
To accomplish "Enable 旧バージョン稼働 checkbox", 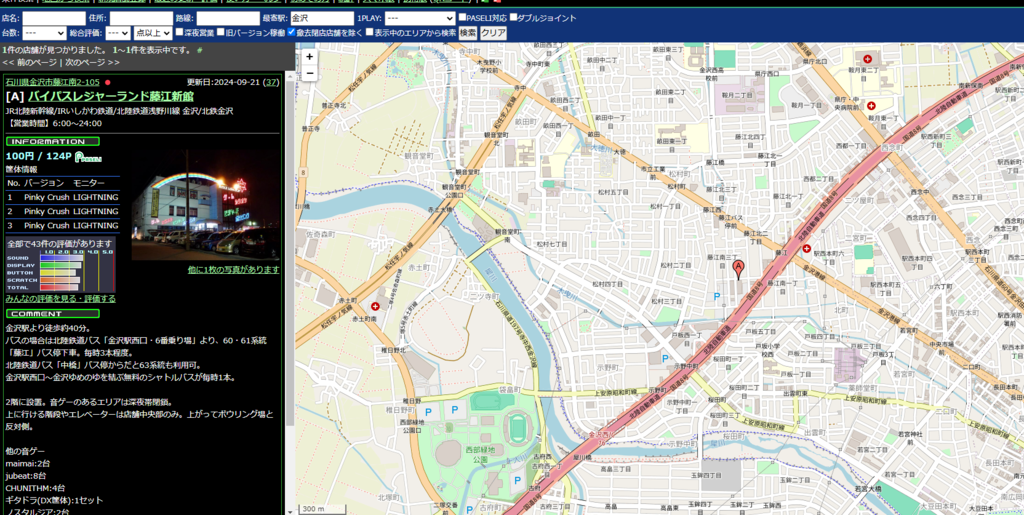I will [x=221, y=31].
